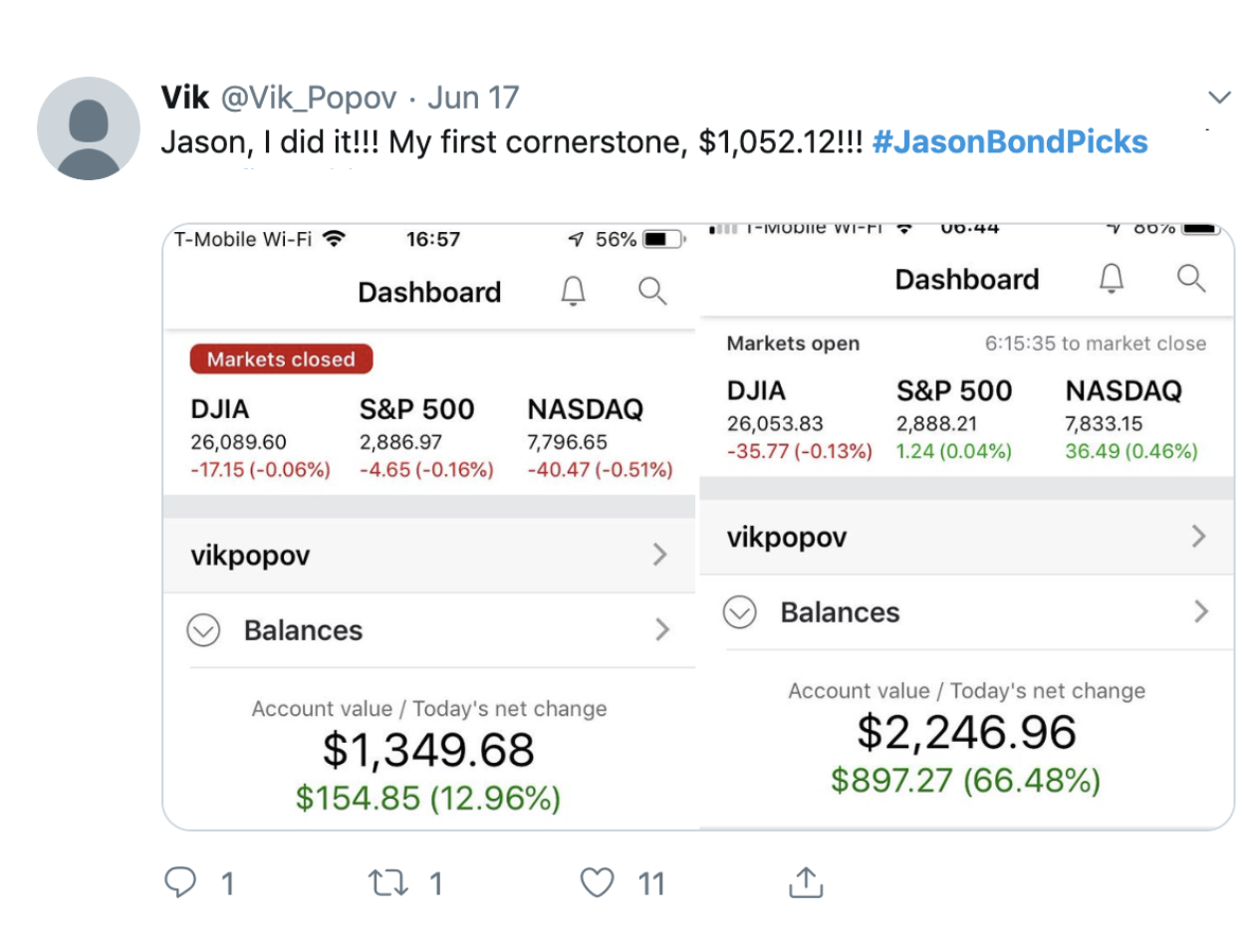
Task: Collapse left Balances circled chevron toggle
Action: [x=203, y=630]
